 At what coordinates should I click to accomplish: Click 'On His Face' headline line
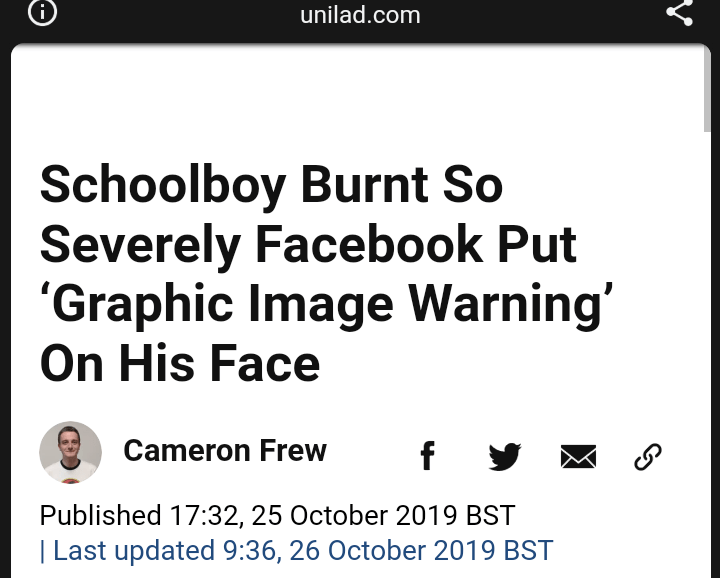(180, 365)
